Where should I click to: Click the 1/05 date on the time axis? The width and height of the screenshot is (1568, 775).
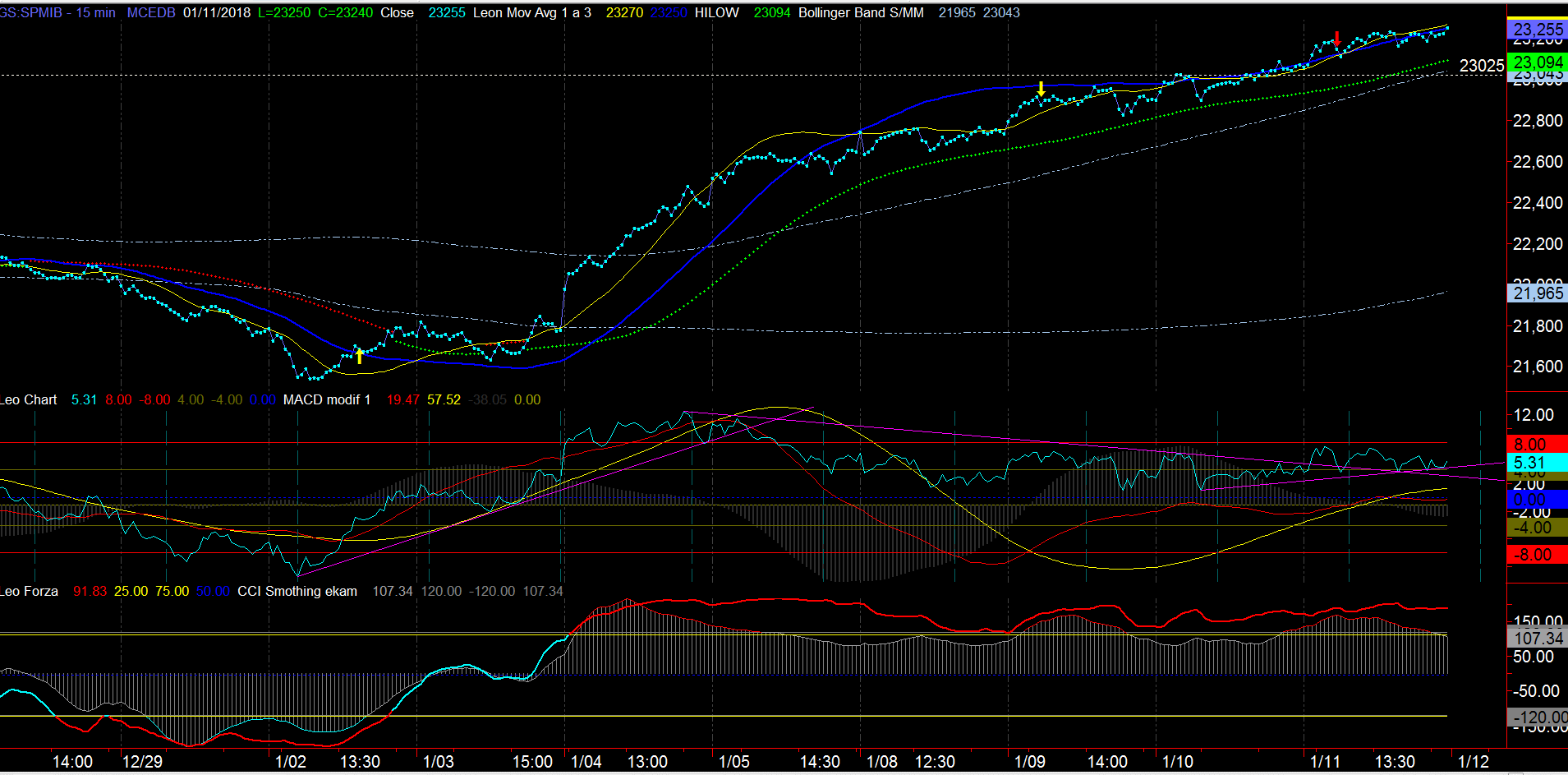tap(734, 762)
